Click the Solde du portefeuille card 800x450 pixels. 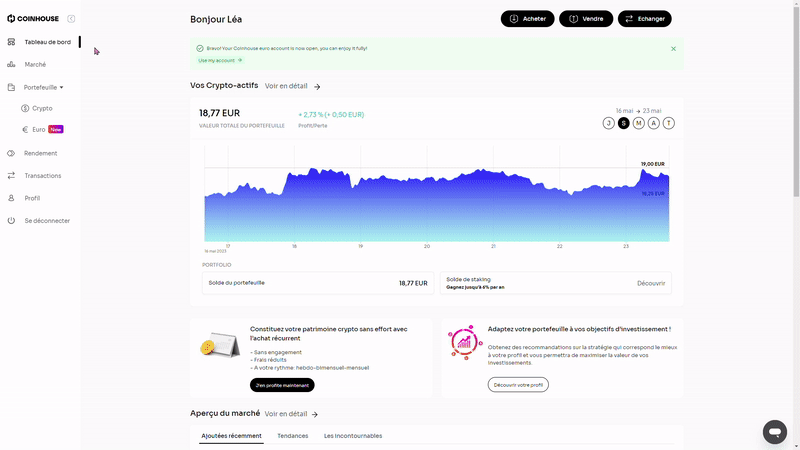tap(318, 283)
